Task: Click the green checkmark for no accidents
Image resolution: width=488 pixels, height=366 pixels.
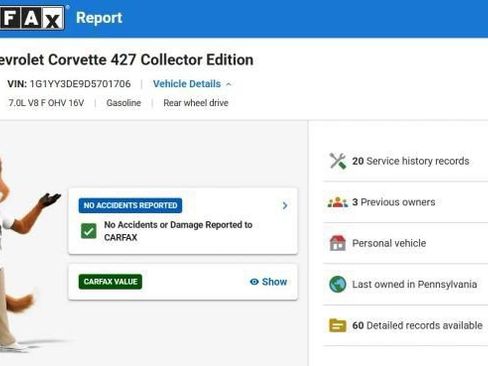Action: click(x=89, y=231)
